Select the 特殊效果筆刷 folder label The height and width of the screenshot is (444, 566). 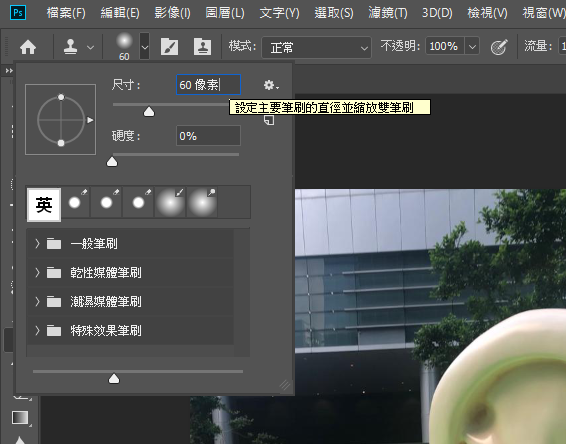(x=106, y=330)
